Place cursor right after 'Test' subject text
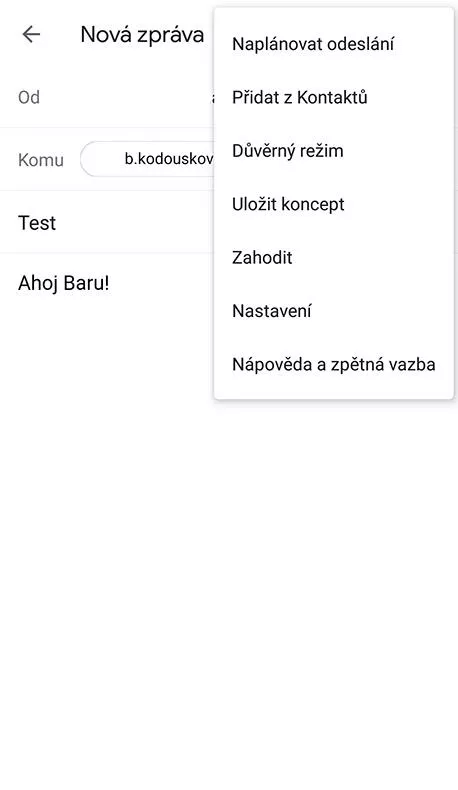Image resolution: width=458 pixels, height=790 pixels. point(57,223)
